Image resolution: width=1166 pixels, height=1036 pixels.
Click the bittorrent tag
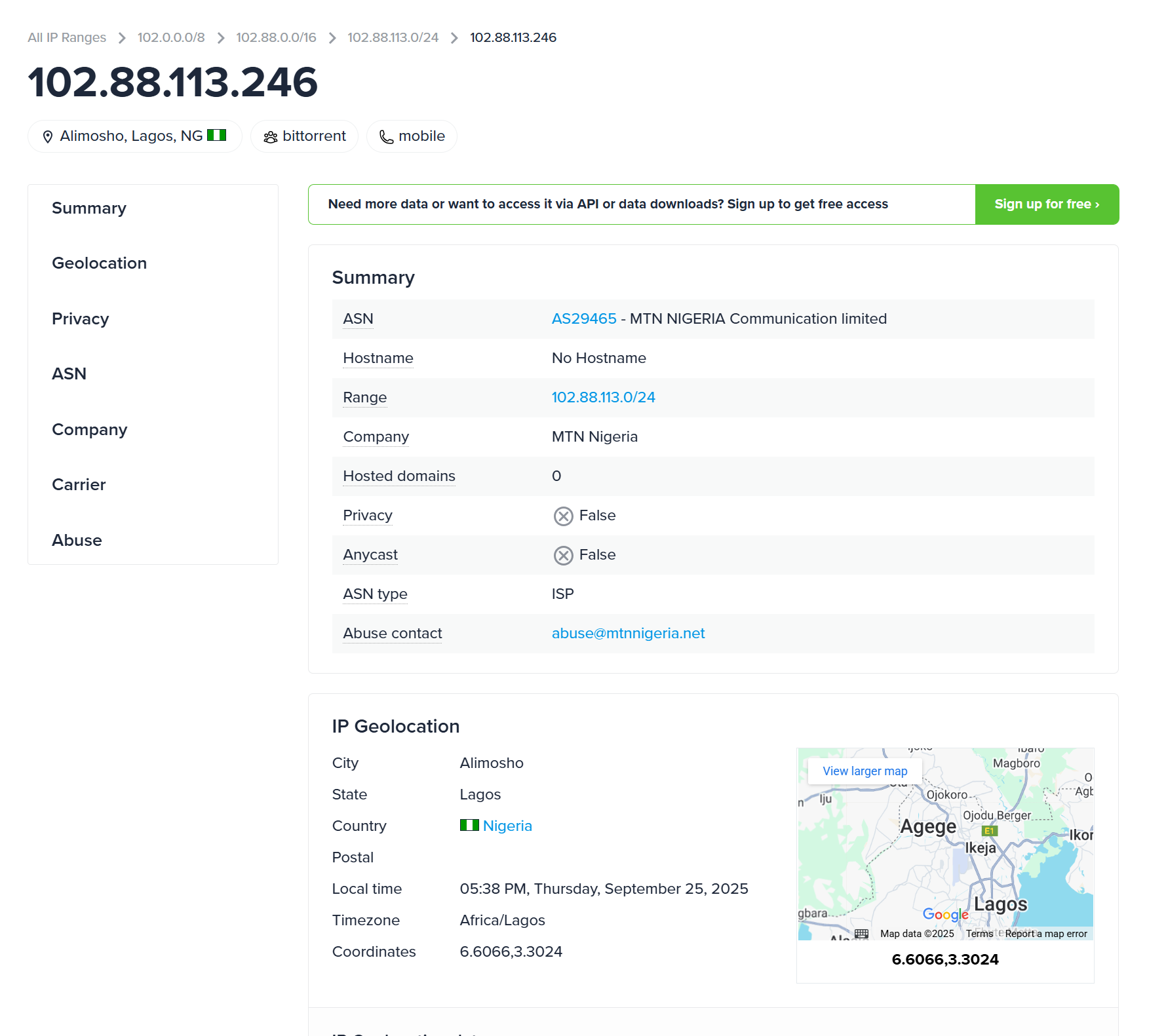click(305, 136)
